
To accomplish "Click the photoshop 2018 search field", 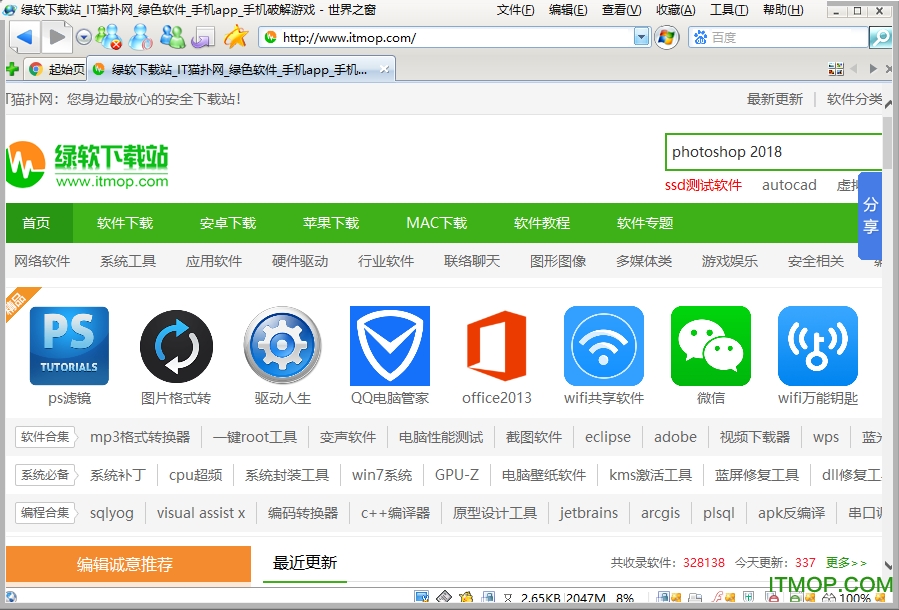I will [x=773, y=152].
